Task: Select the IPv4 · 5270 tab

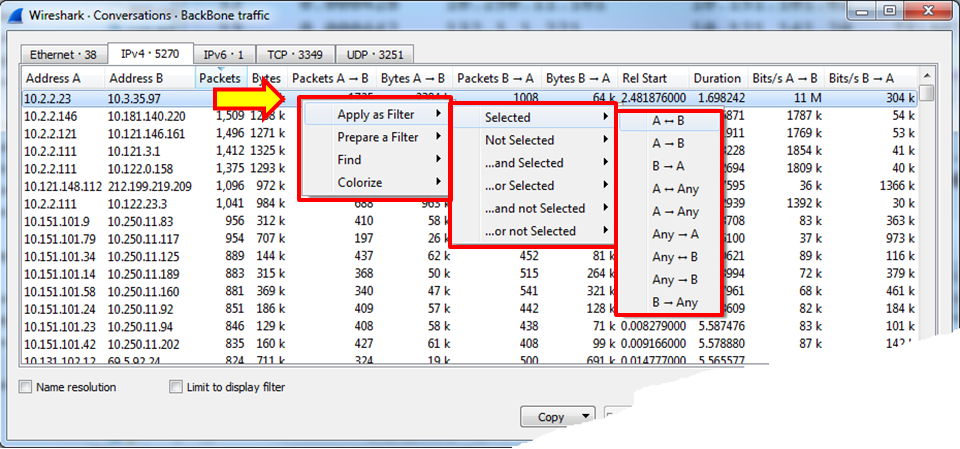Action: 150,54
